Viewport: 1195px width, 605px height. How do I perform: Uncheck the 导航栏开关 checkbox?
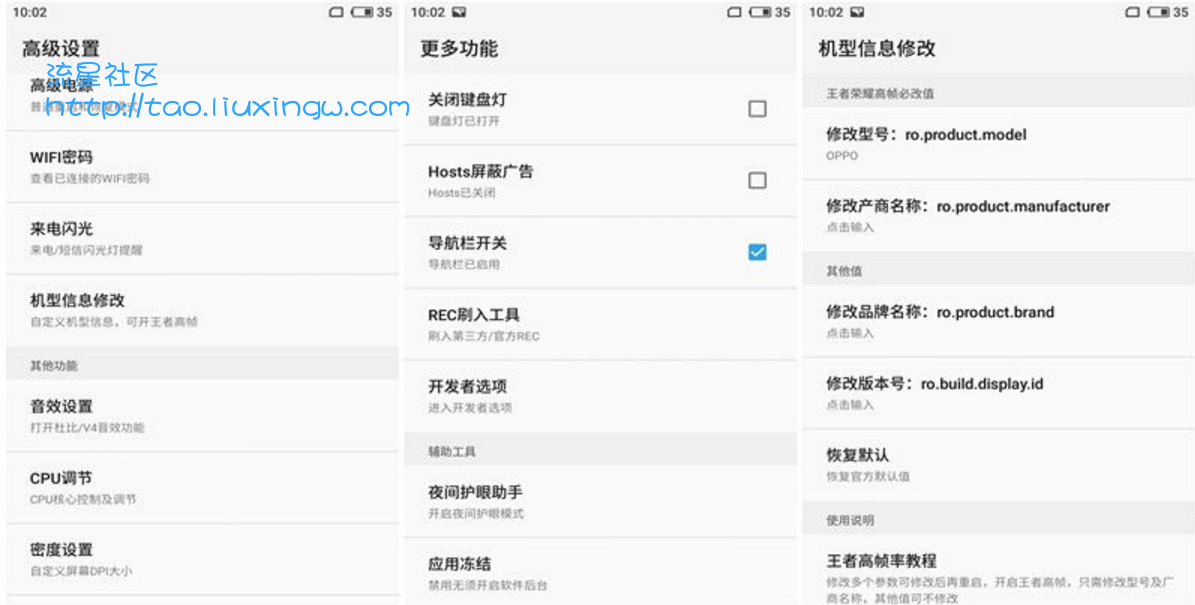pyautogui.click(x=757, y=252)
